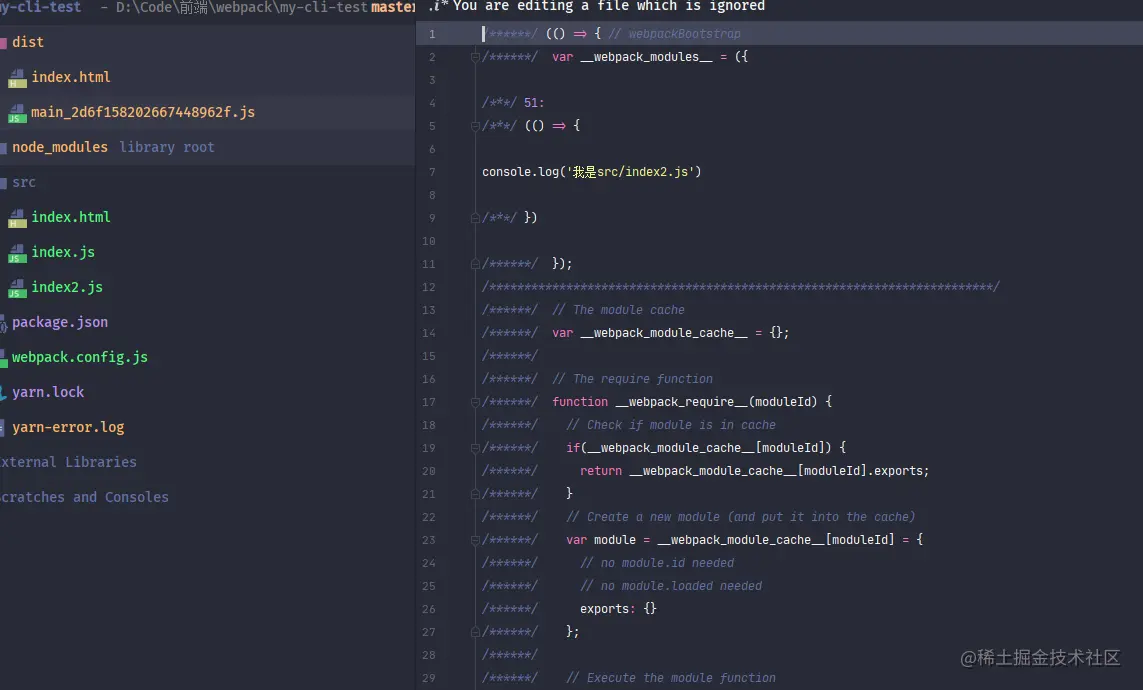Open package.json

[x=60, y=322]
